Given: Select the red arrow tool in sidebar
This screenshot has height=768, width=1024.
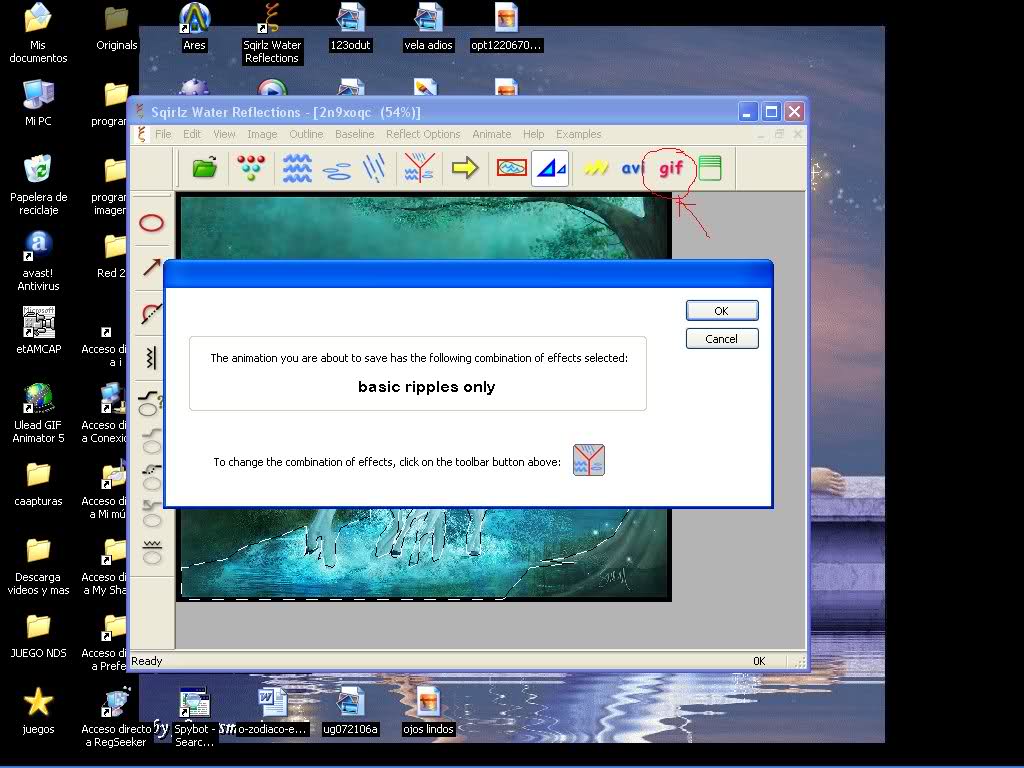Looking at the screenshot, I should point(152,266).
